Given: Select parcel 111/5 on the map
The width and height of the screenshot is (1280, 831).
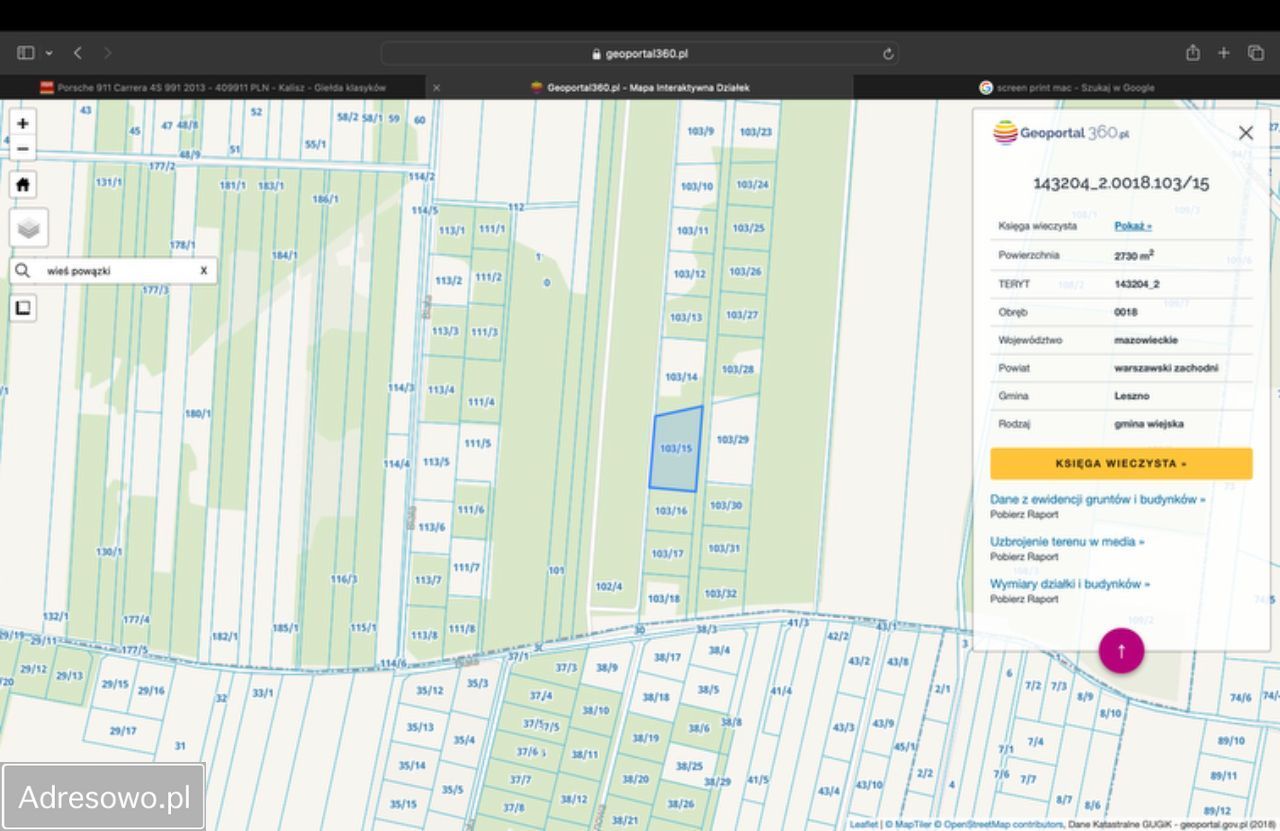Looking at the screenshot, I should (477, 443).
